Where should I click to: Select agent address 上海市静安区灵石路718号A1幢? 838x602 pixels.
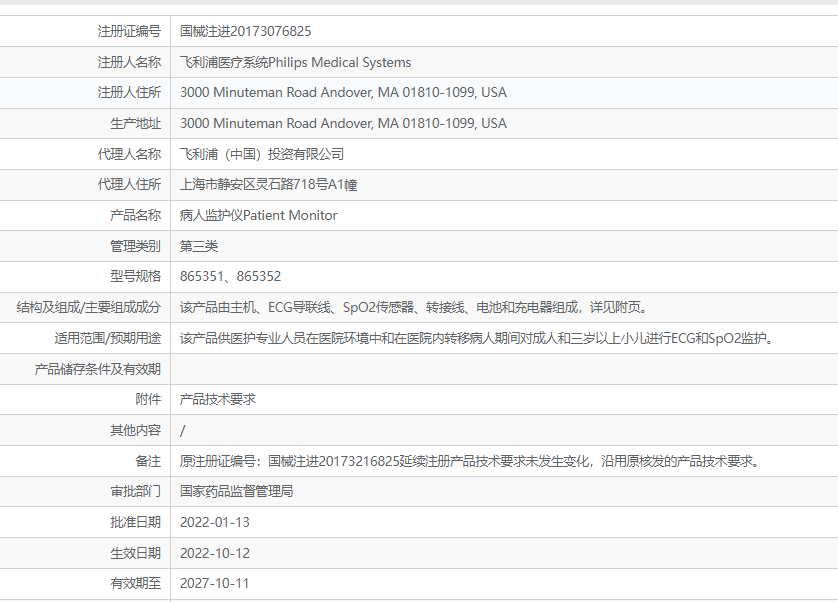(x=268, y=184)
